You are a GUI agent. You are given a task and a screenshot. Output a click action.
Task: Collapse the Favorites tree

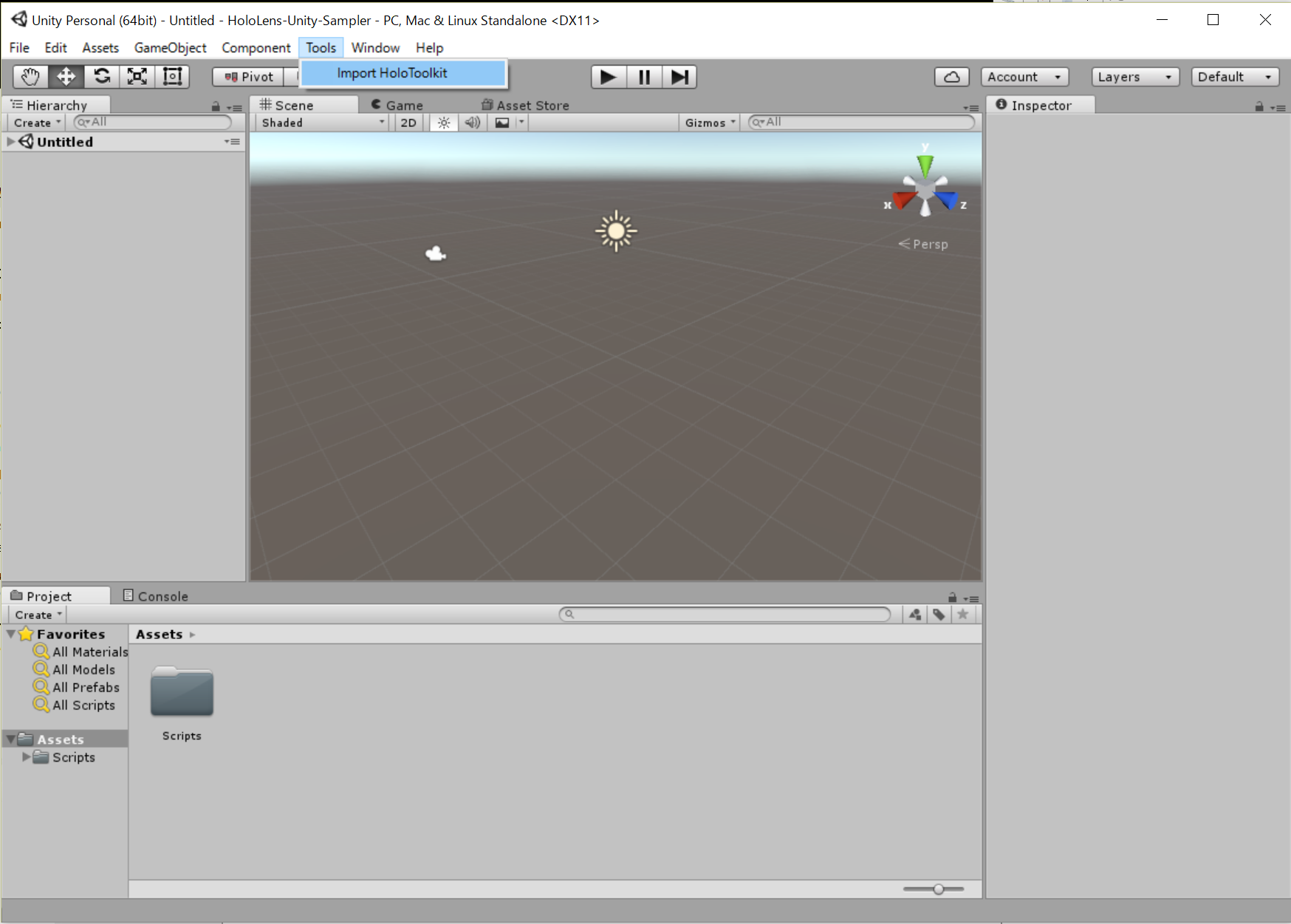point(11,634)
